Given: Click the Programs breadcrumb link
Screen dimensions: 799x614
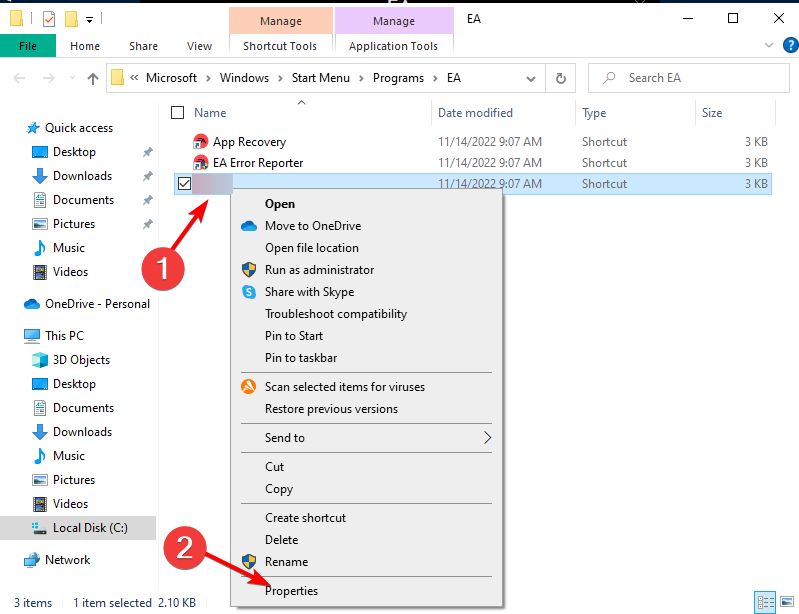Looking at the screenshot, I should coord(398,78).
